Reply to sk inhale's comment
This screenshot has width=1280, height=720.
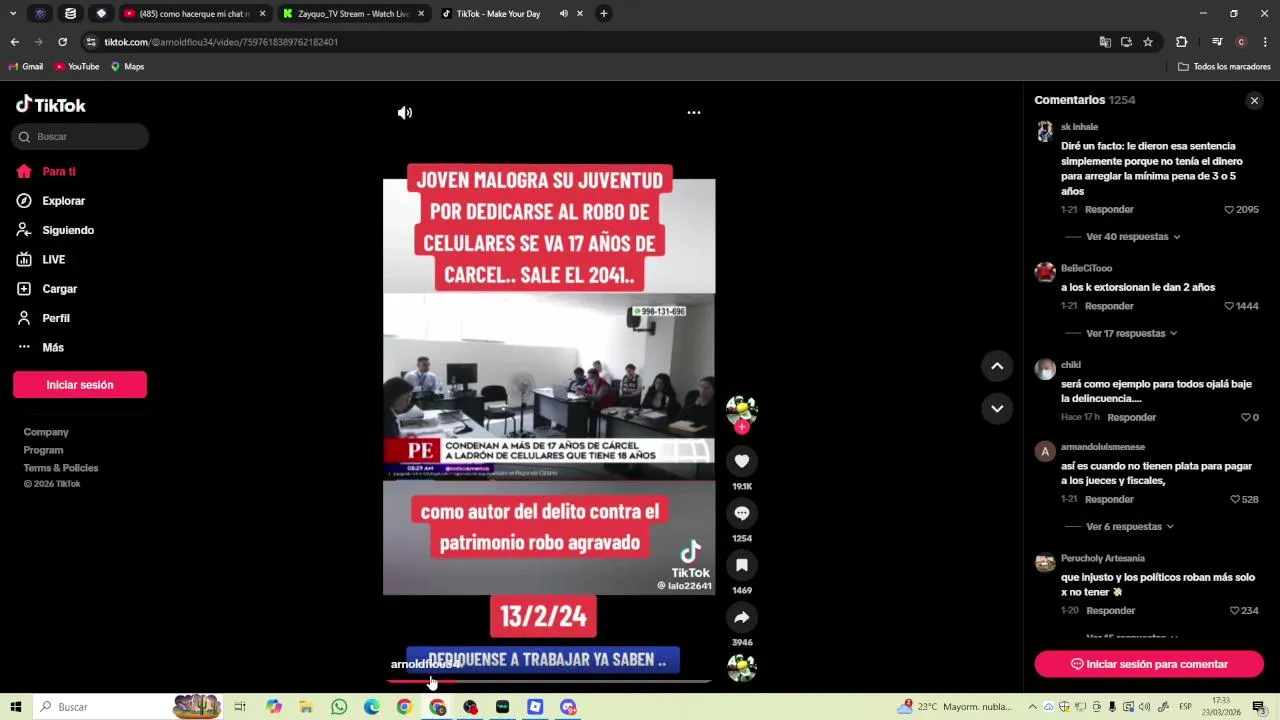(x=1109, y=210)
